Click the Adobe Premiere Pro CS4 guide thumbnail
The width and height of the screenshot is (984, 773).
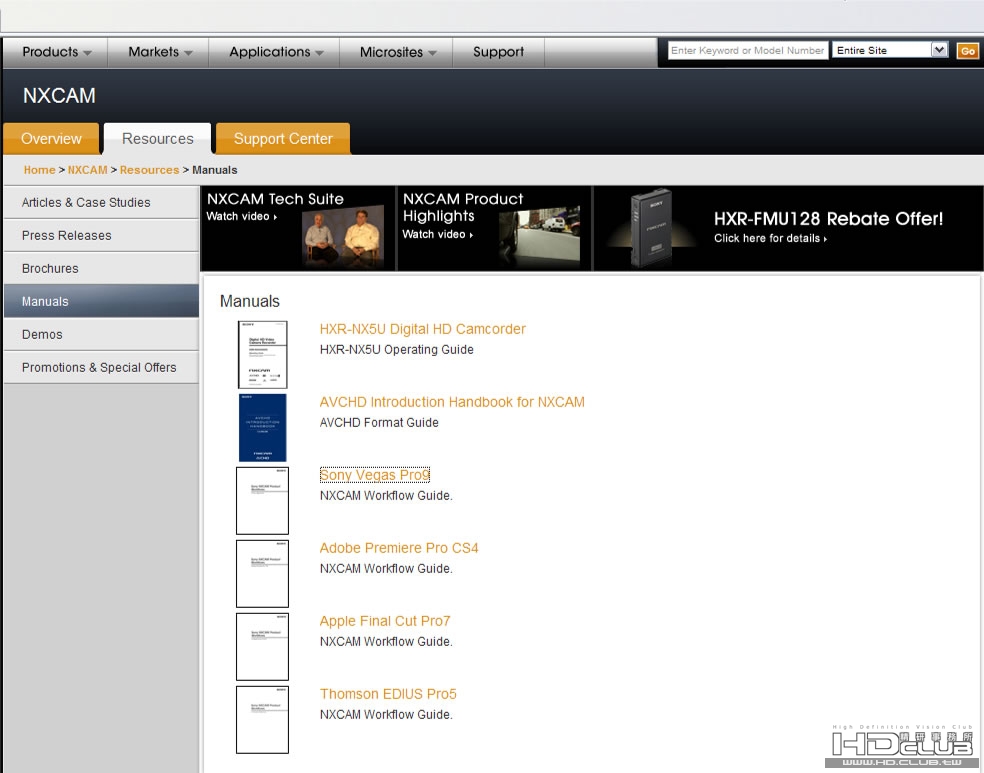(x=262, y=573)
